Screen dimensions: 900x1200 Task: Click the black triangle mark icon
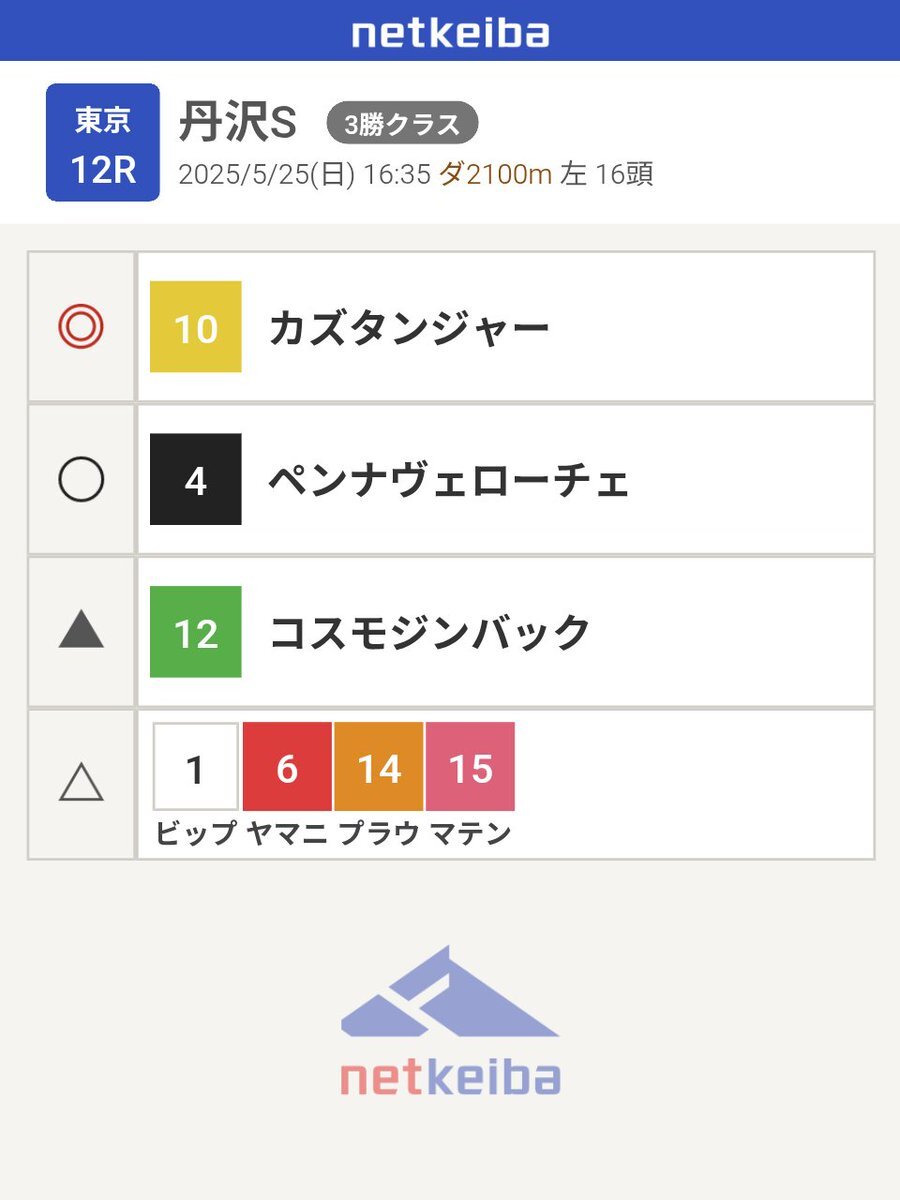(x=81, y=631)
